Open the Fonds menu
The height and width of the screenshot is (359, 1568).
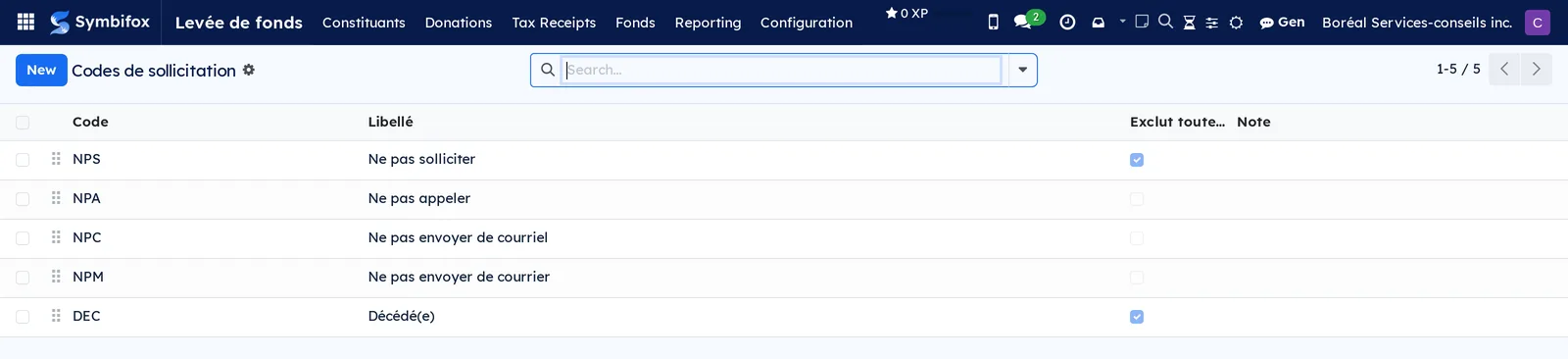pos(635,22)
